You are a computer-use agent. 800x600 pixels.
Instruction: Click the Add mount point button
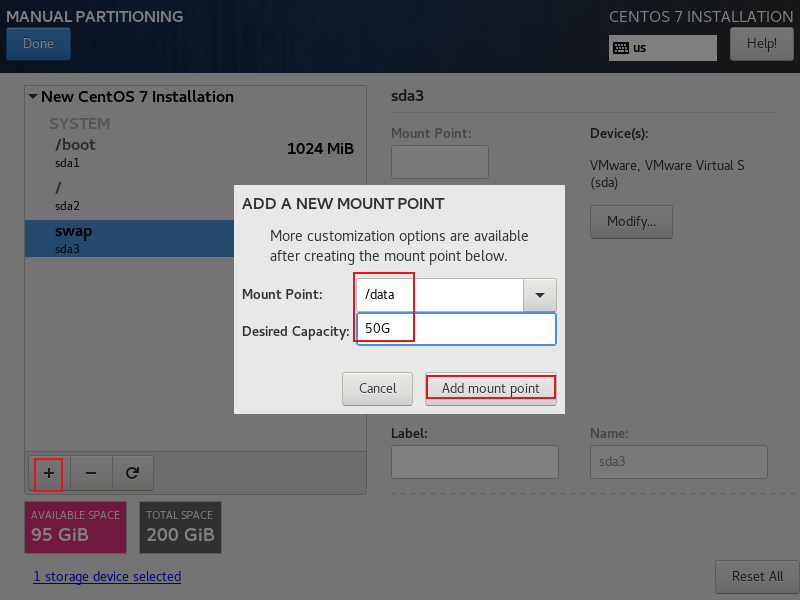pyautogui.click(x=490, y=388)
